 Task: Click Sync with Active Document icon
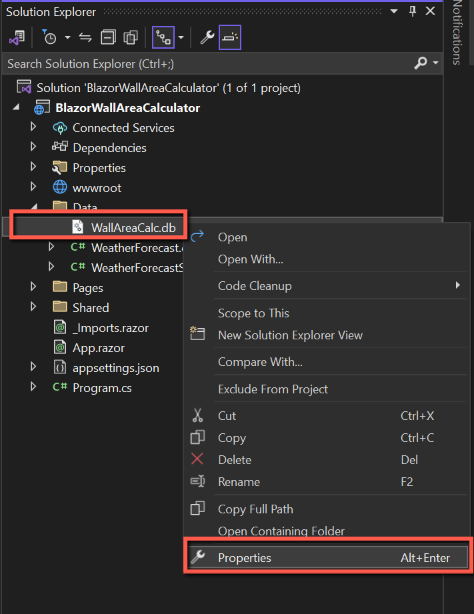85,38
